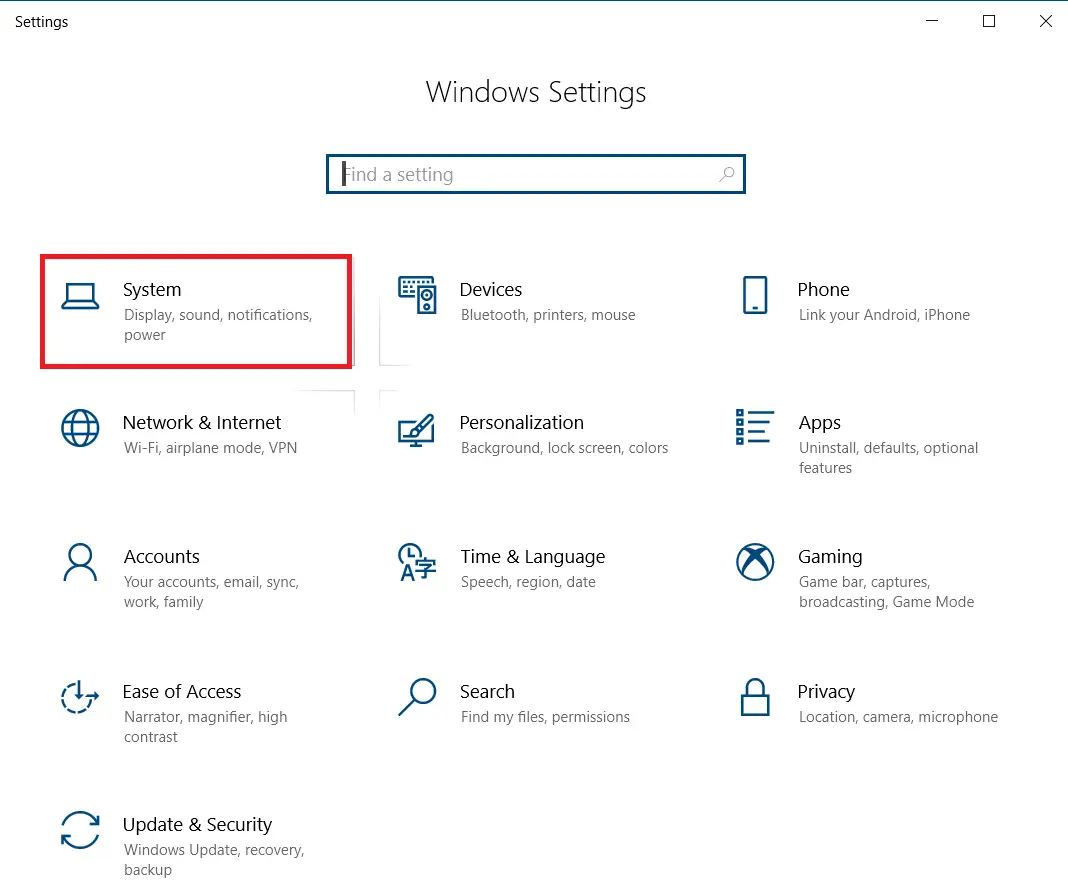Screen dimensions: 1068x893
Task: Maximize the Settings window
Action: [x=989, y=21]
